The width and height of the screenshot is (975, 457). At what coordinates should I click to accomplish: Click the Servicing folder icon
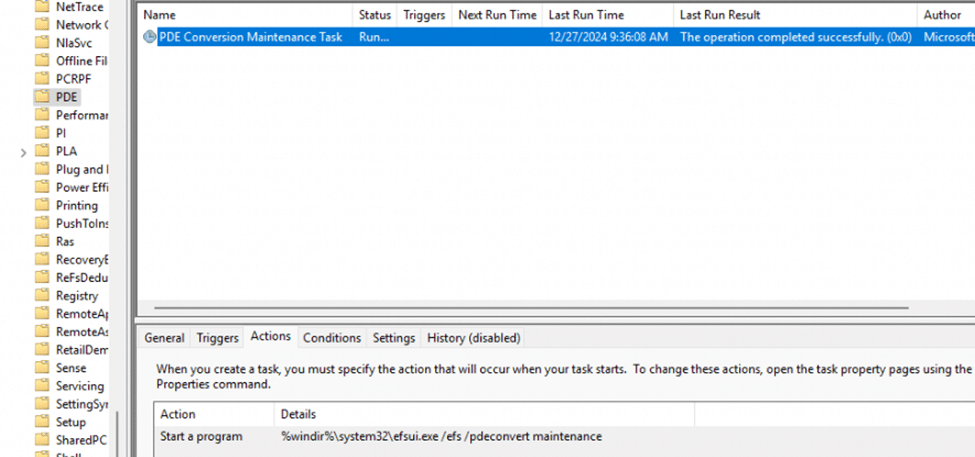click(42, 386)
